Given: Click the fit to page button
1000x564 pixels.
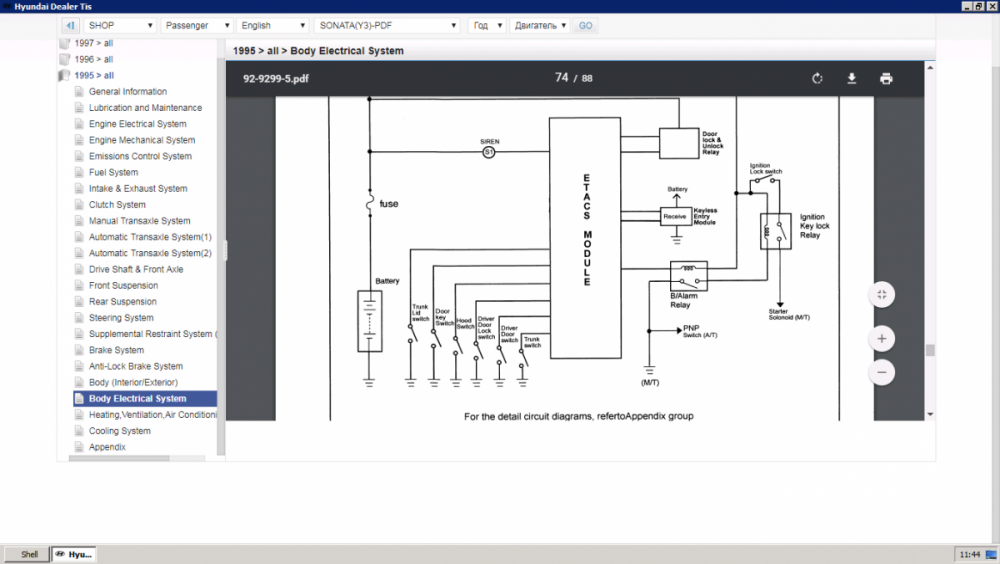Looking at the screenshot, I should [x=881, y=294].
